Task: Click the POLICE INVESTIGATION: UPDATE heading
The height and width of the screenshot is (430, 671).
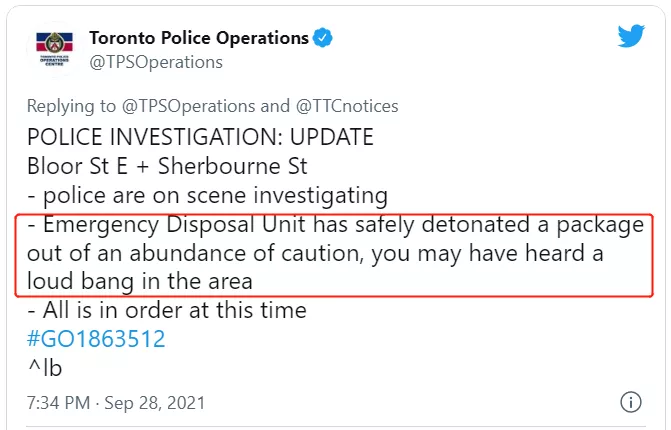Action: tap(200, 137)
